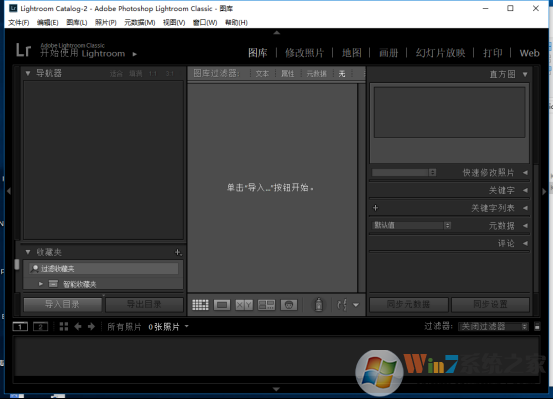Click the filmstrip grid view icon
Viewport: 553px width, 399px height.
click(64, 327)
